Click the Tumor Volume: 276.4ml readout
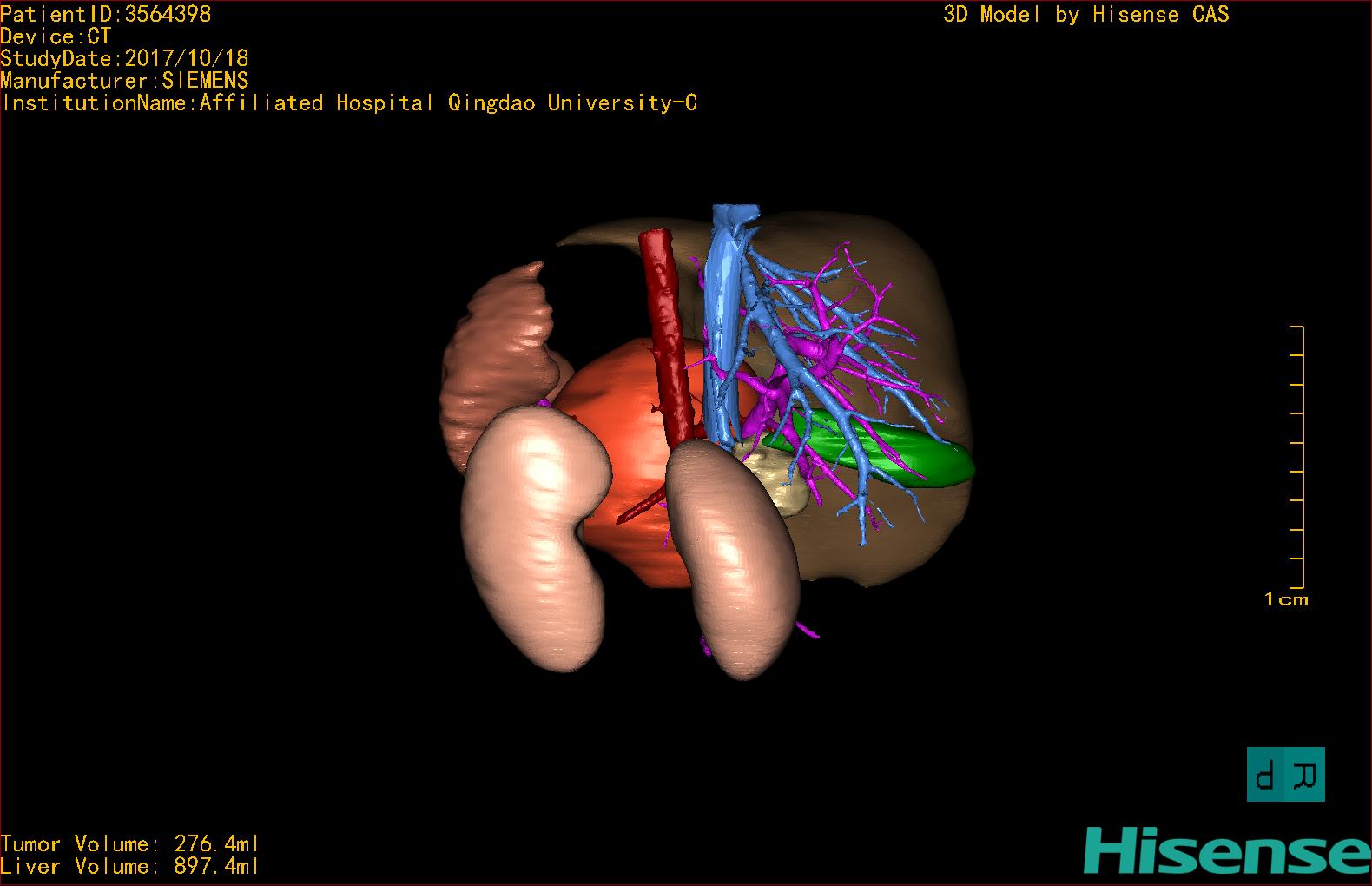The width and height of the screenshot is (1372, 886). click(x=129, y=843)
